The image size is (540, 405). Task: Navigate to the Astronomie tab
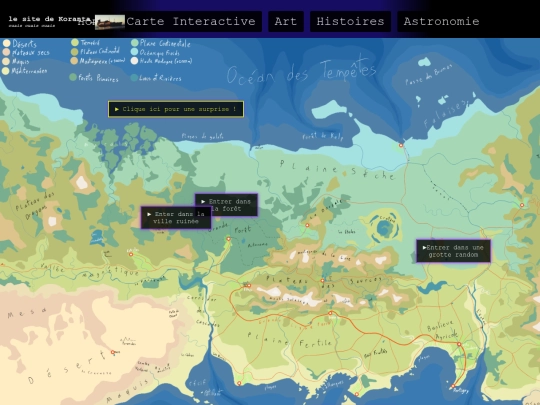coord(442,21)
